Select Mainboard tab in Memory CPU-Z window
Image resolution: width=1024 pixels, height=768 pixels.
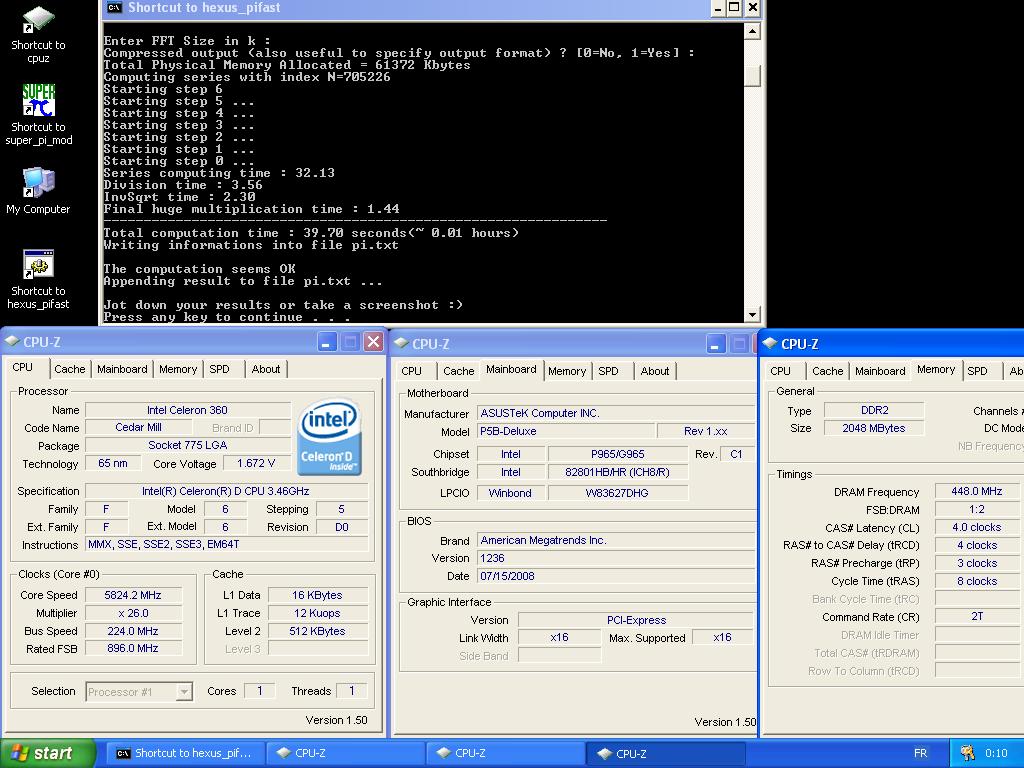point(880,371)
